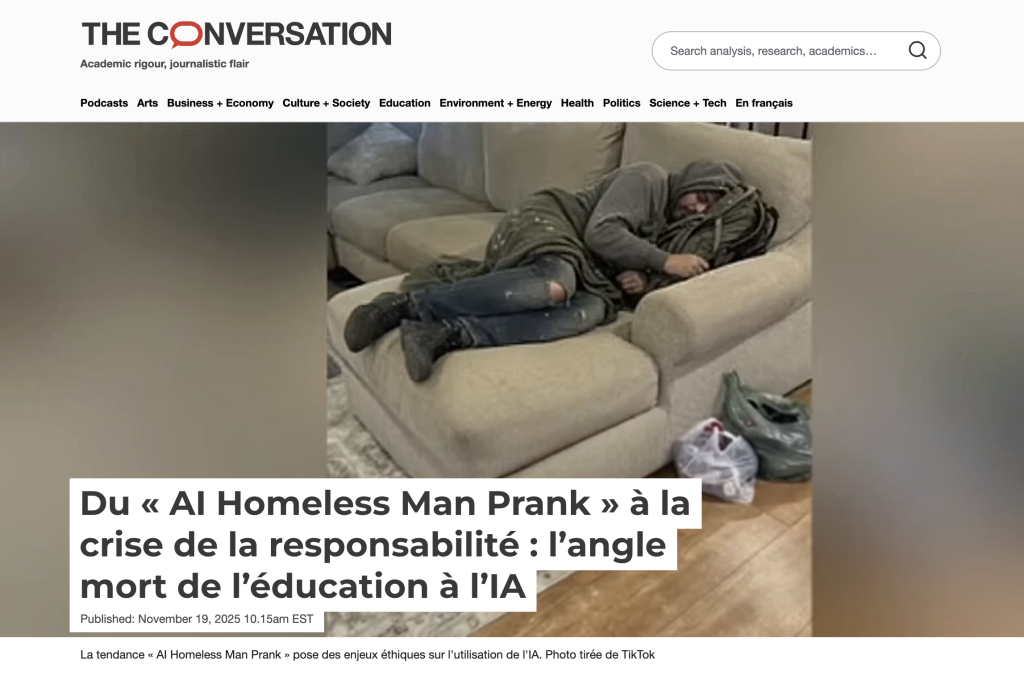
Task: Navigate to Education section
Action: [x=405, y=103]
